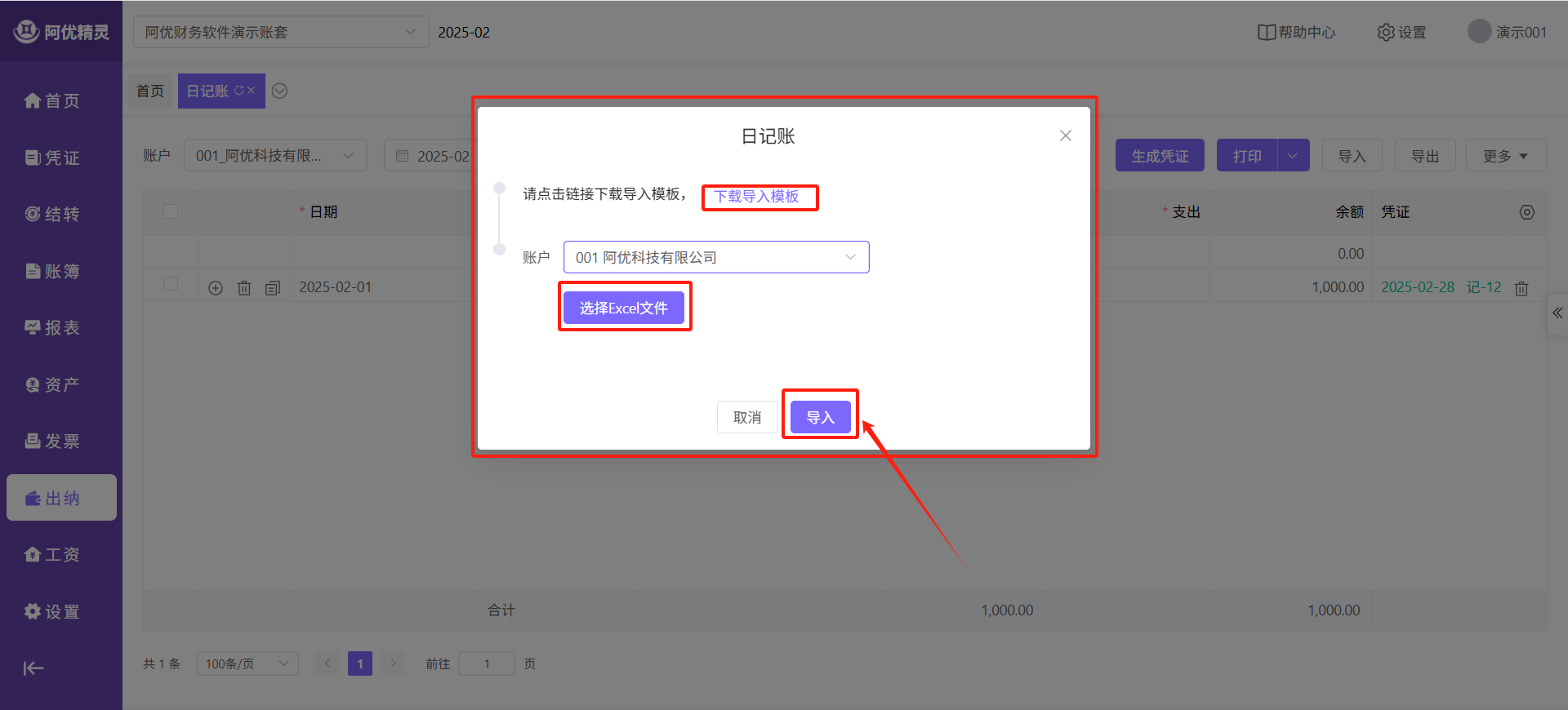The image size is (1568, 710).
Task: Click the page number input field
Action: [x=486, y=663]
